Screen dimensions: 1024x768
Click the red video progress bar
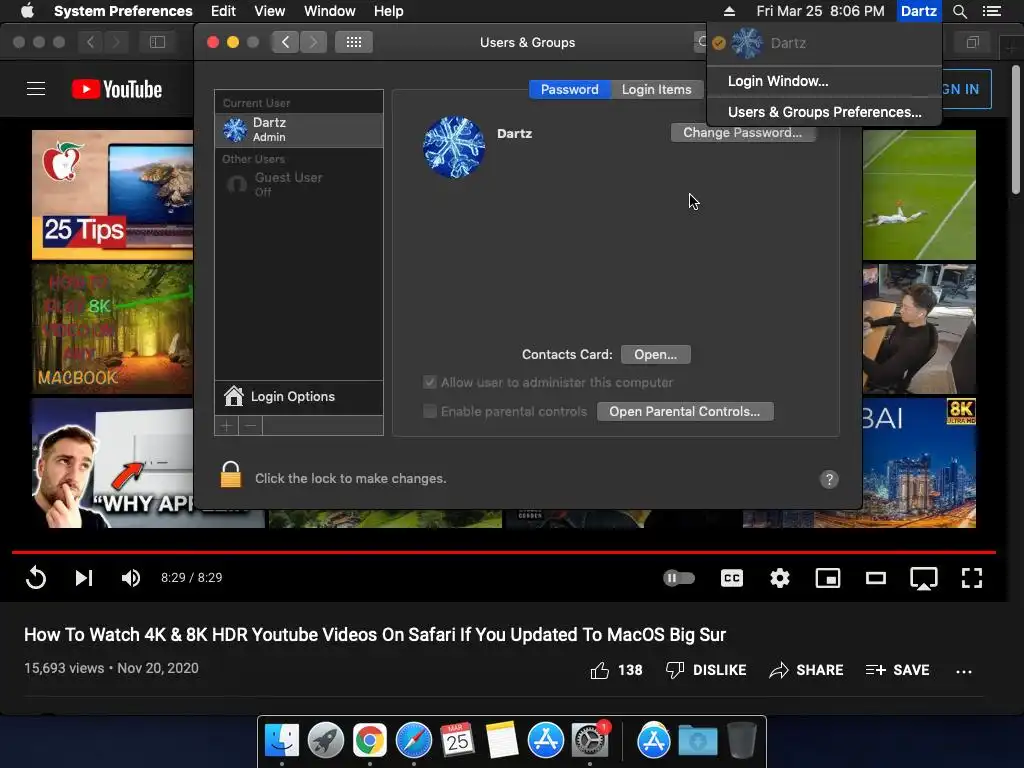[x=504, y=552]
